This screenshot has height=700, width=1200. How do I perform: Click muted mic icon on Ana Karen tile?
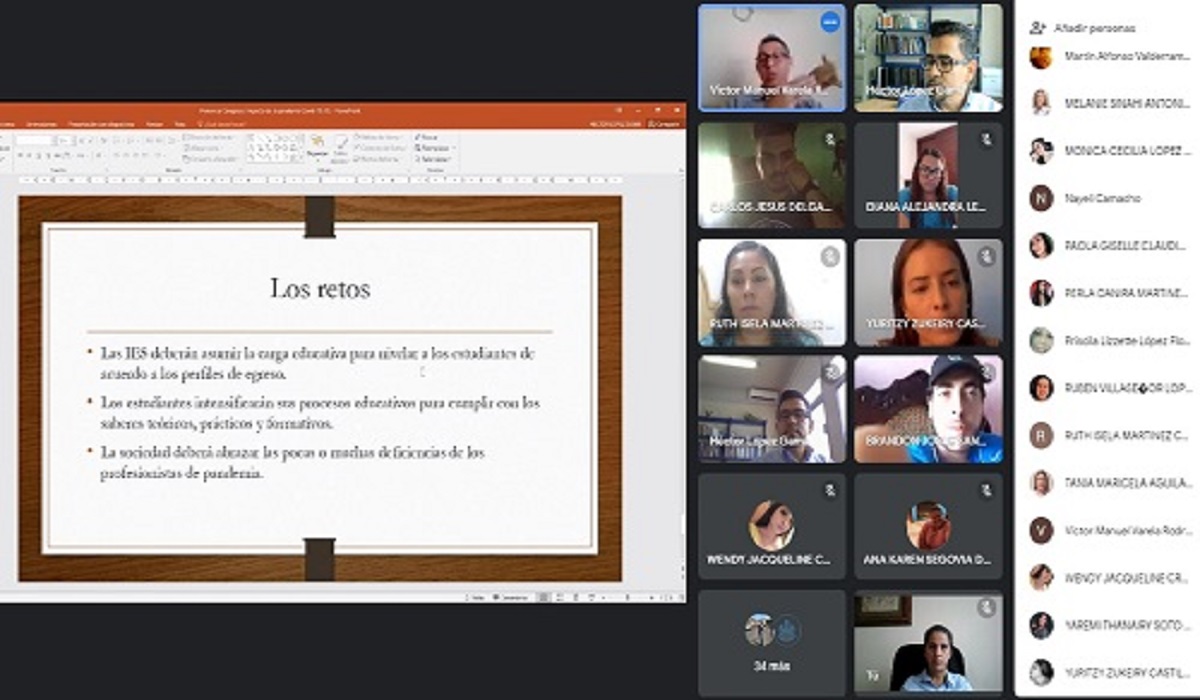coord(986,490)
